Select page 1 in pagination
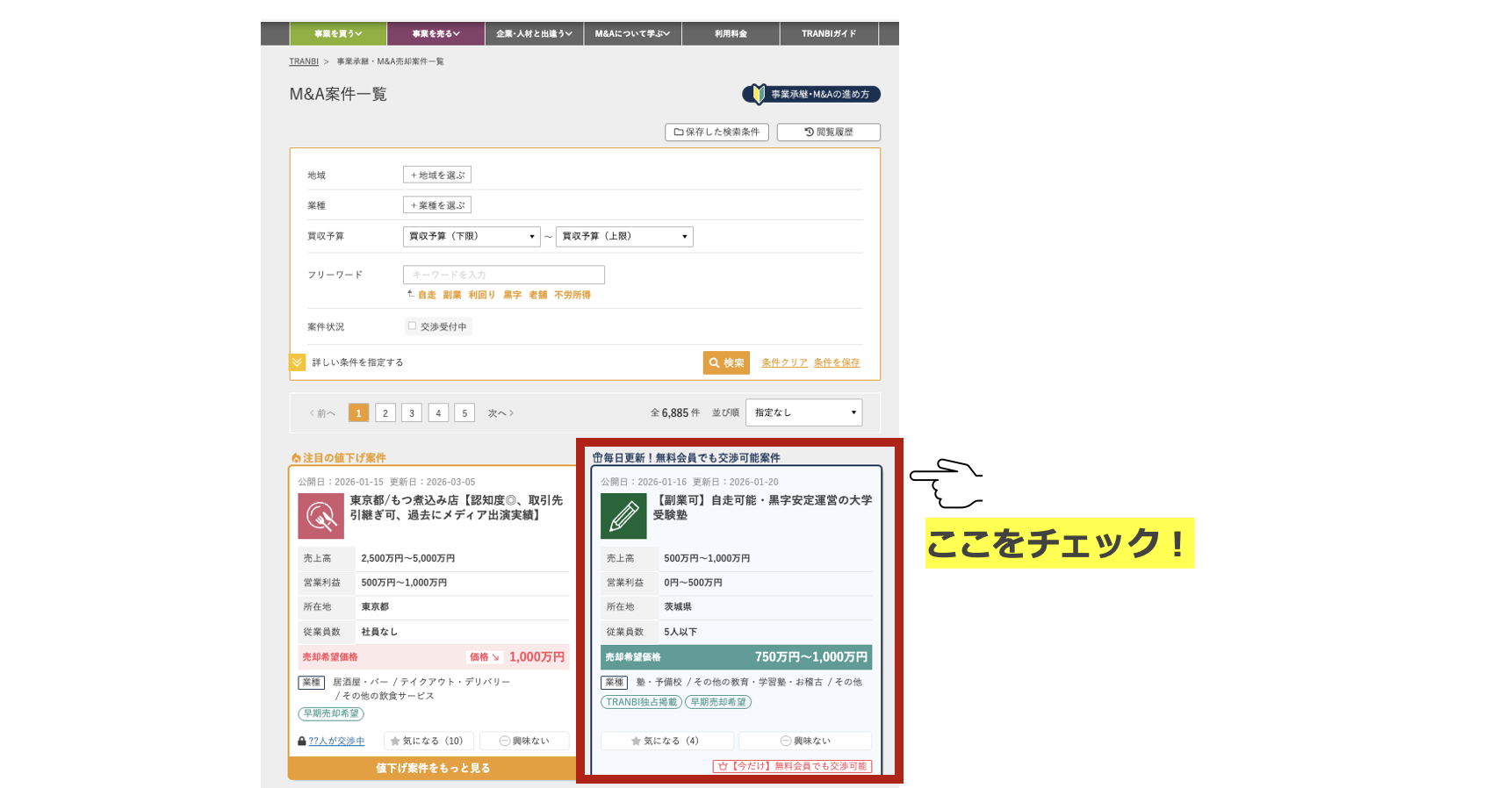 (x=358, y=413)
